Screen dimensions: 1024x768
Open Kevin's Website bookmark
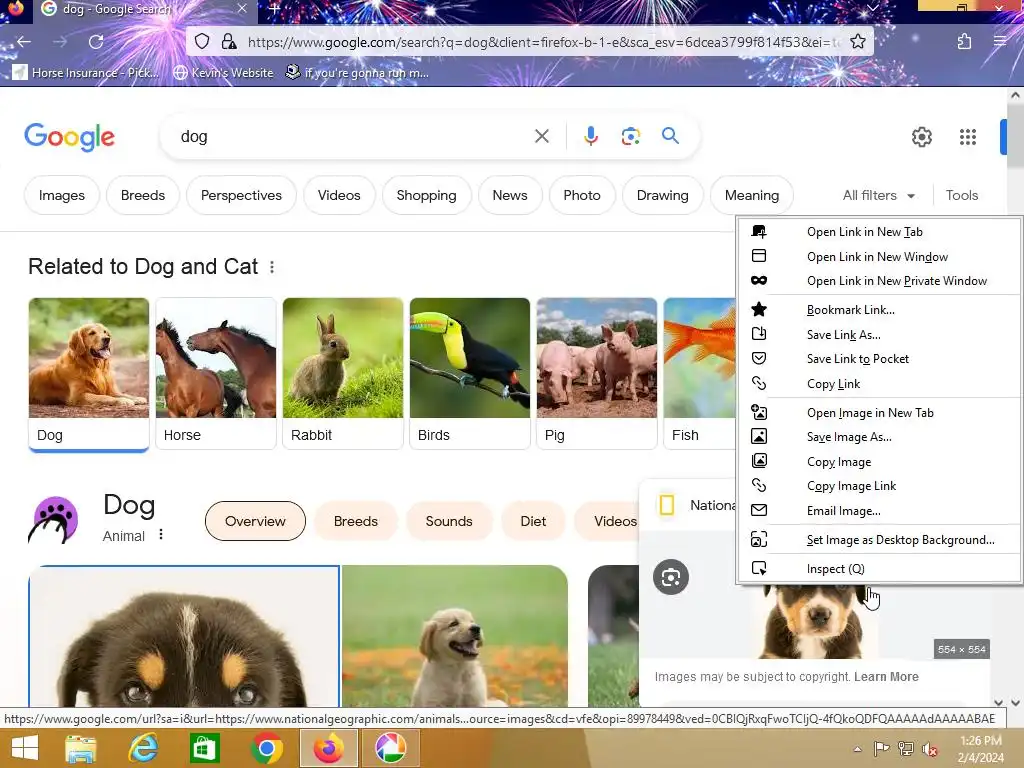[223, 72]
